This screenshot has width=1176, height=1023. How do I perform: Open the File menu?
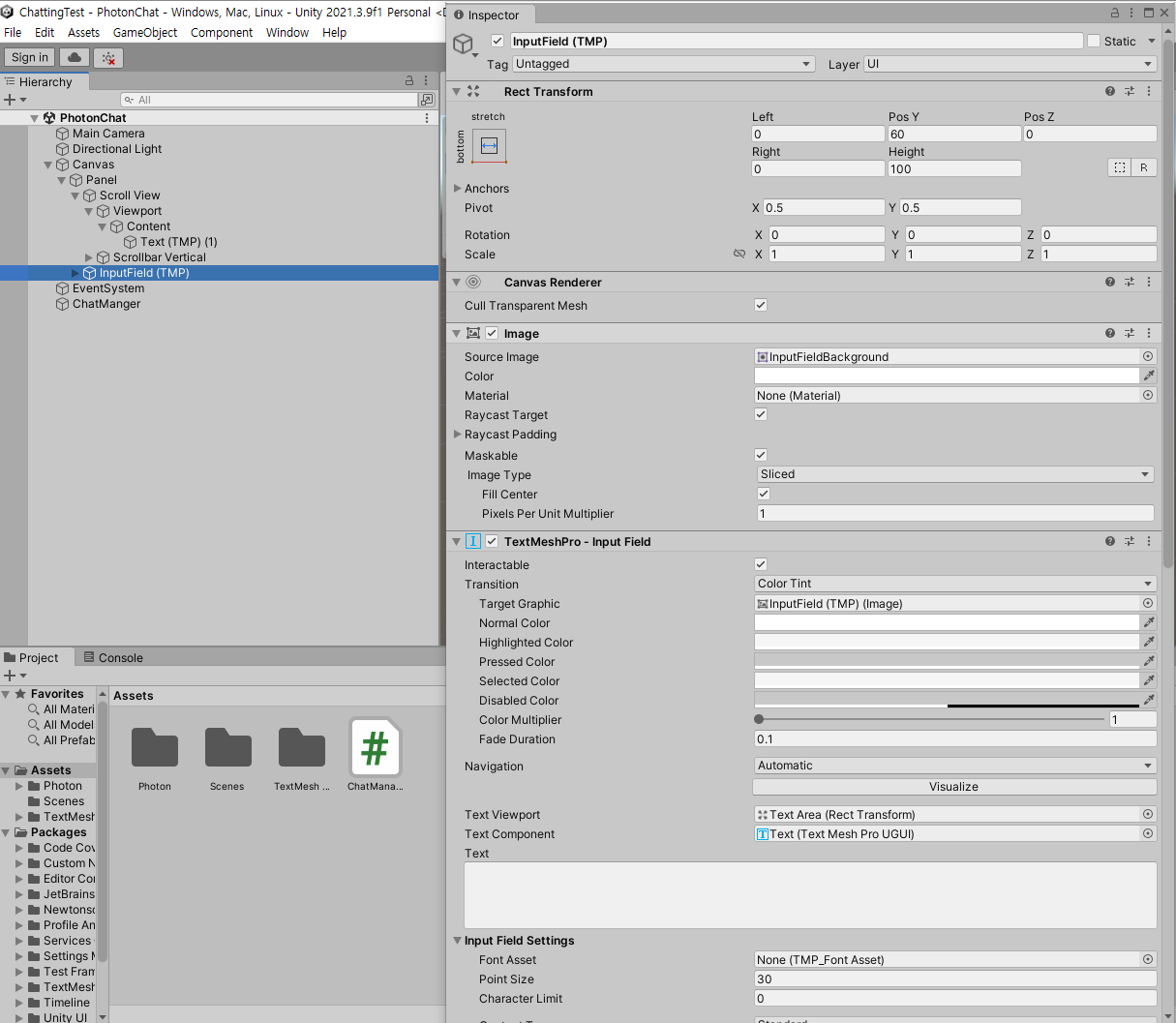(x=13, y=32)
